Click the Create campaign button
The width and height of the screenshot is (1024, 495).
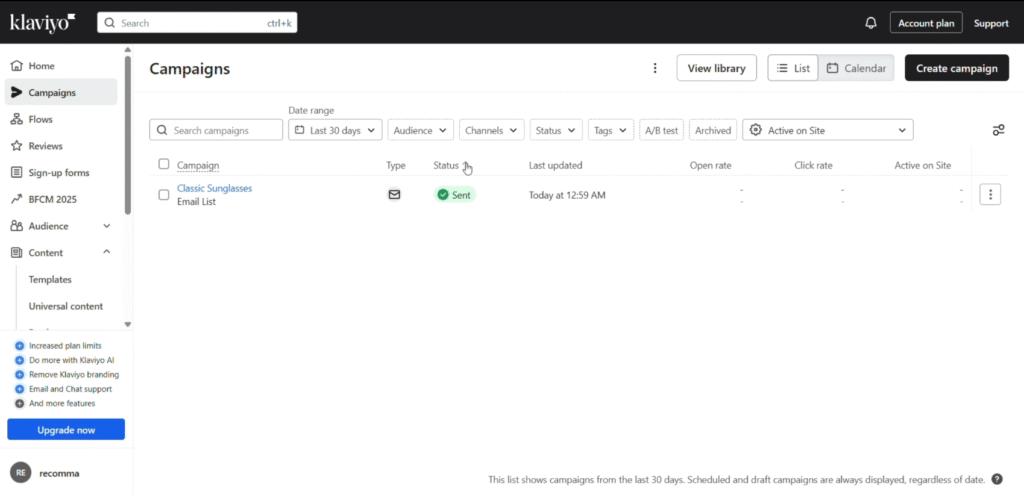956,68
